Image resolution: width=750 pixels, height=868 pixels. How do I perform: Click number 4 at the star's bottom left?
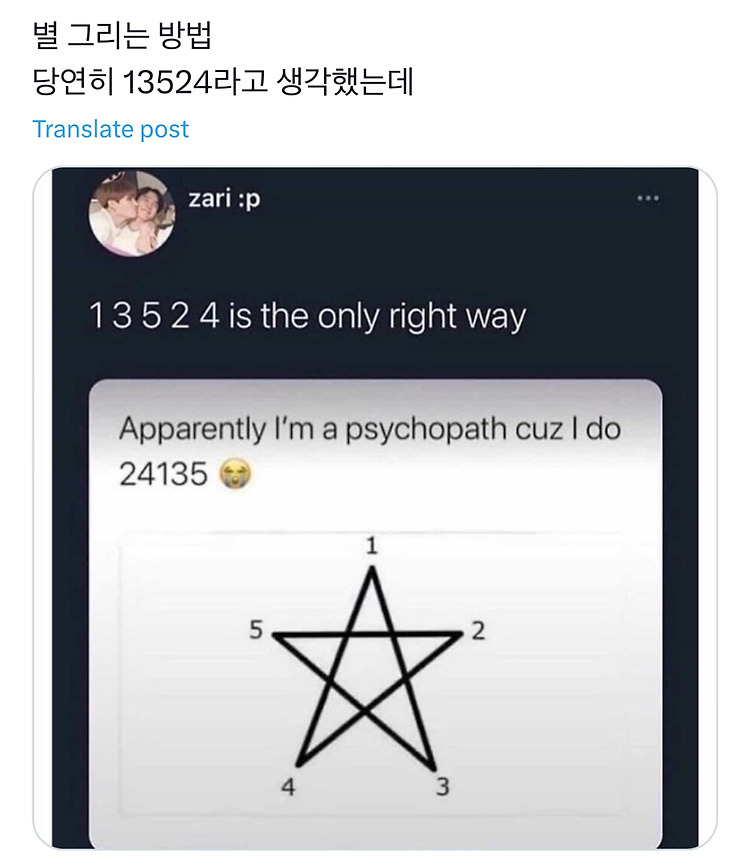coord(288,786)
